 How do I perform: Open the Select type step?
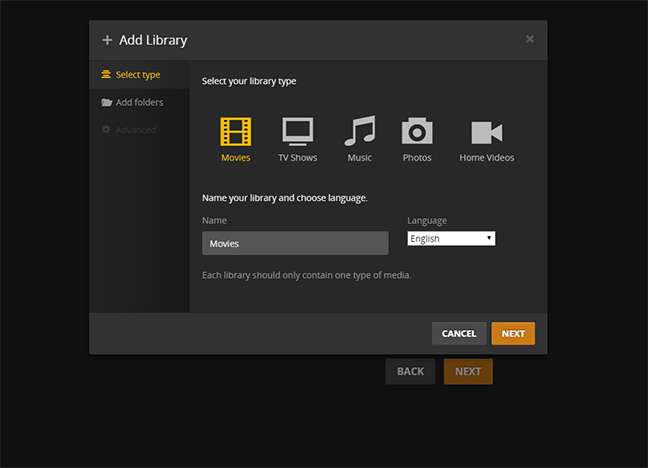137,75
